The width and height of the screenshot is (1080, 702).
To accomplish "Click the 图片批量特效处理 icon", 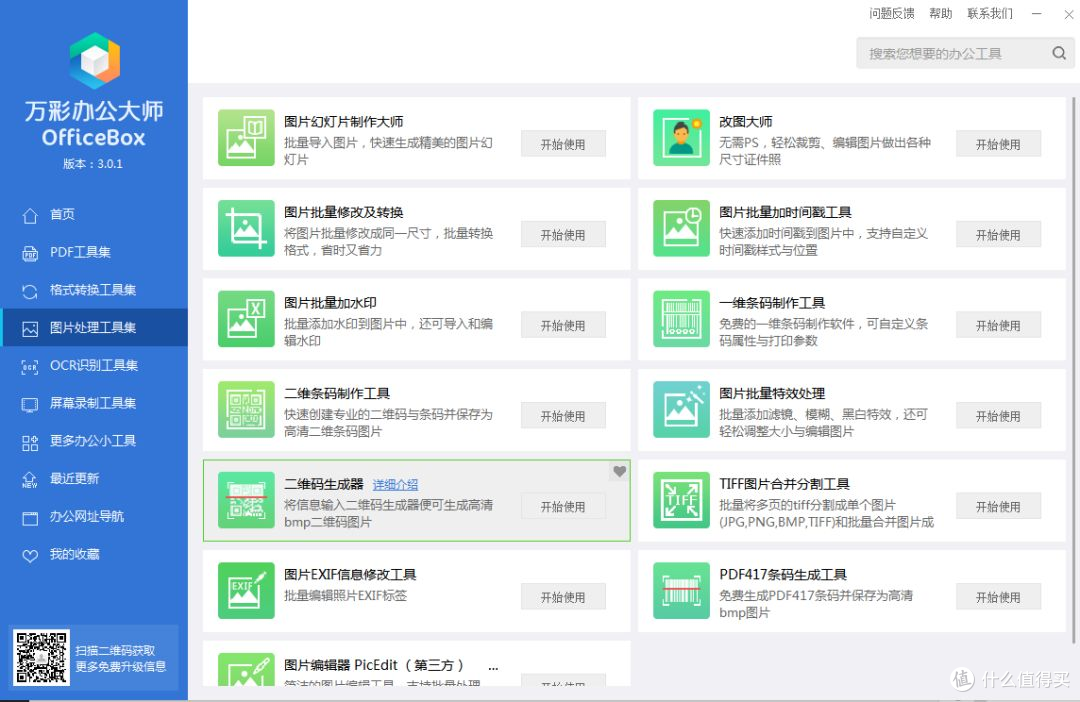I will click(681, 409).
